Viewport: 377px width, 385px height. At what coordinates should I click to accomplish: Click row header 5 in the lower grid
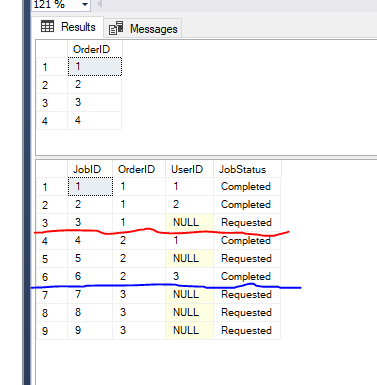pos(52,259)
